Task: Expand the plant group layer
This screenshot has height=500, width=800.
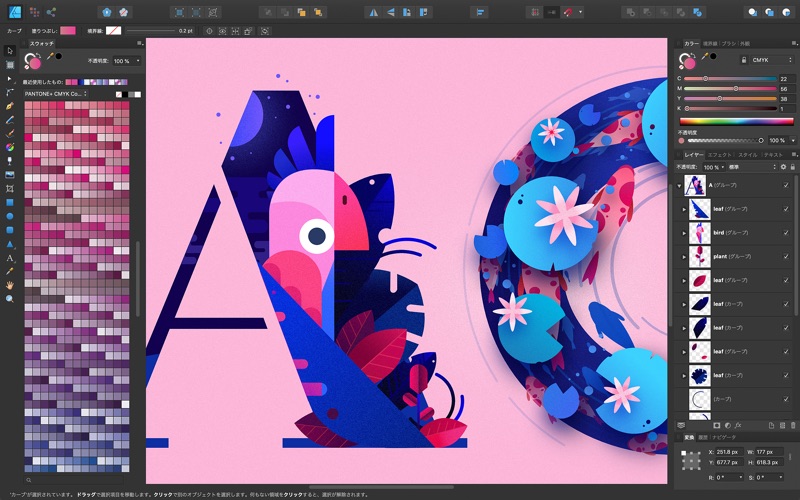Action: (x=685, y=257)
